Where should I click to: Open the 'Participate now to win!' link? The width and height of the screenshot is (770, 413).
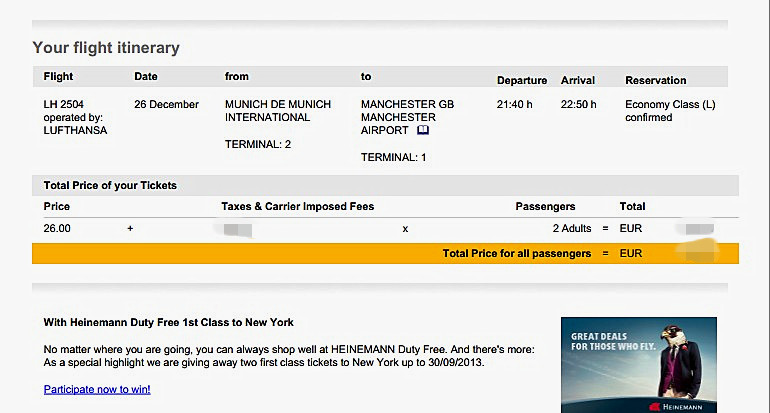pos(97,389)
